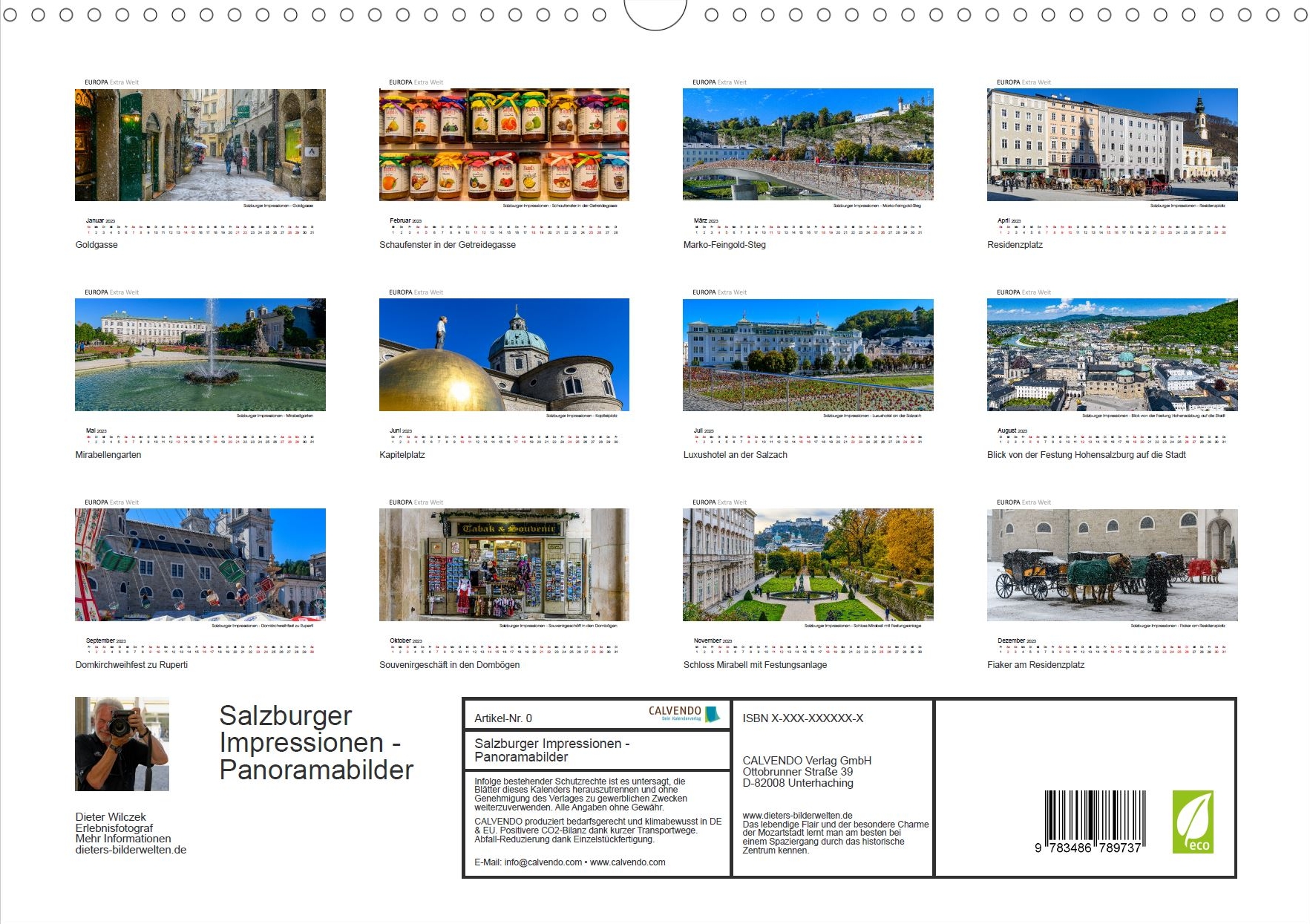The width and height of the screenshot is (1310, 924).
Task: Select the Kapitelplatz golden sphere photo
Action: point(504,355)
